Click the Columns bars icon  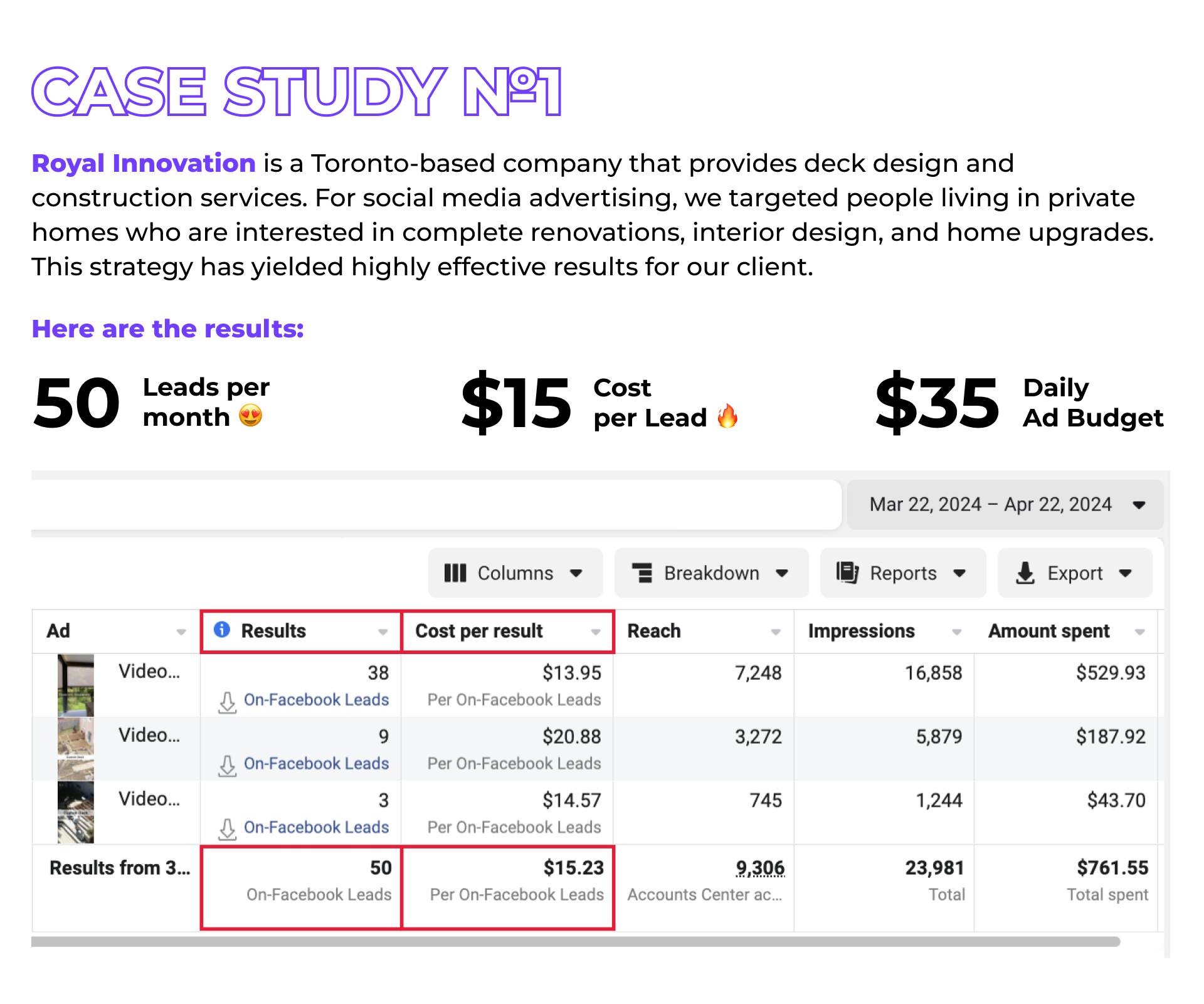click(455, 573)
